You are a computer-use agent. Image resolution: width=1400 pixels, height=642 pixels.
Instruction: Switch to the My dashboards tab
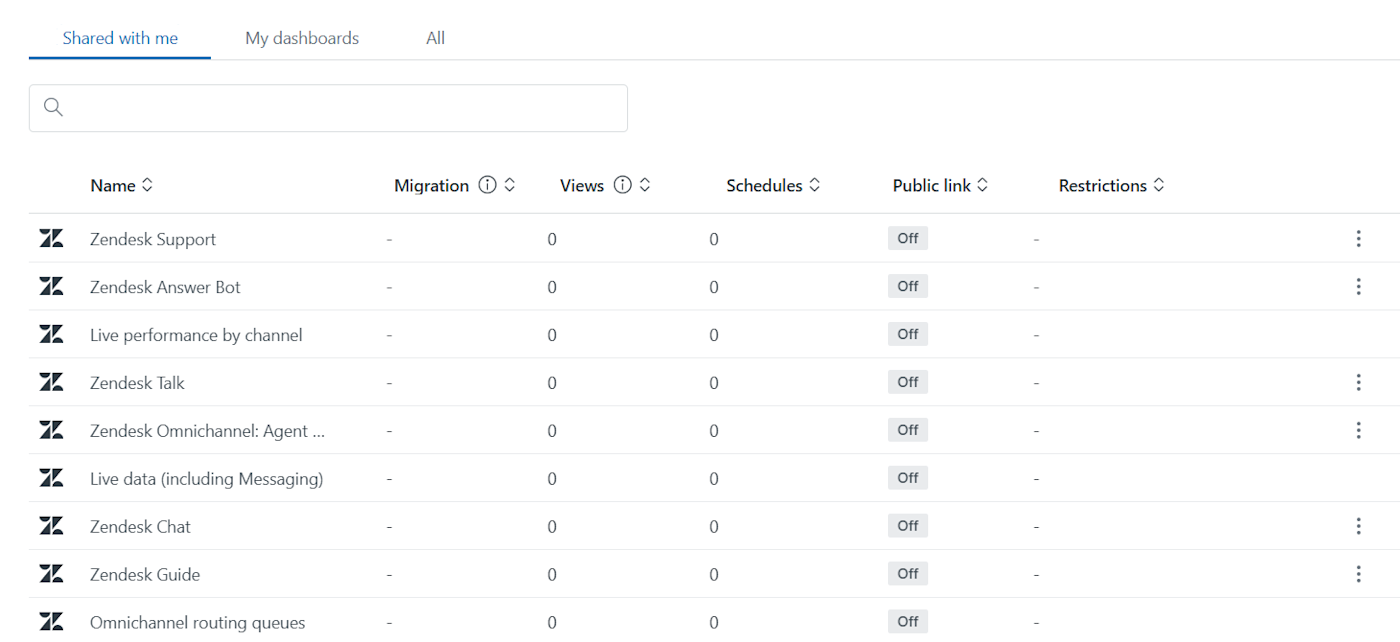[302, 38]
